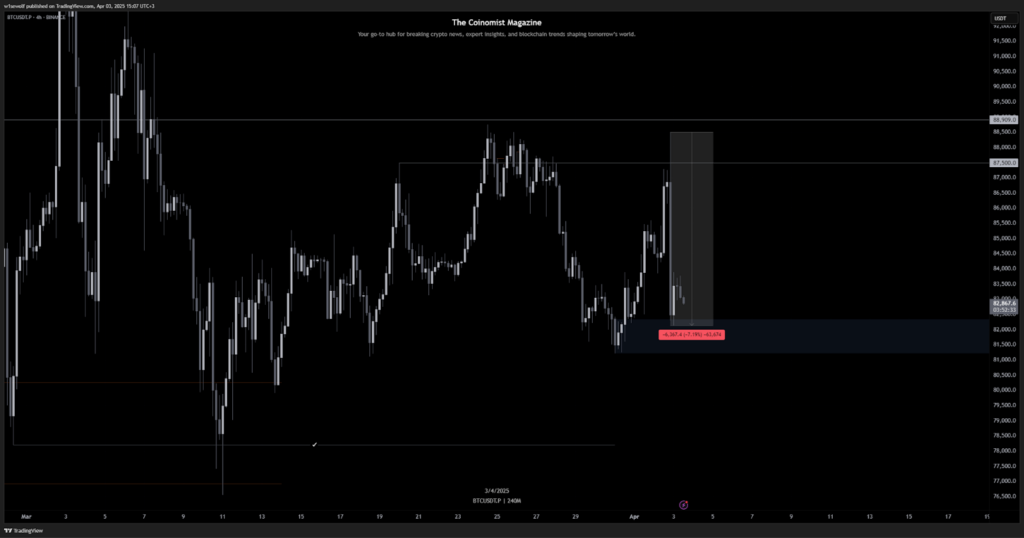Click the 79,000.0 price scale label
Screen dimensions: 1024x538
[1004, 420]
